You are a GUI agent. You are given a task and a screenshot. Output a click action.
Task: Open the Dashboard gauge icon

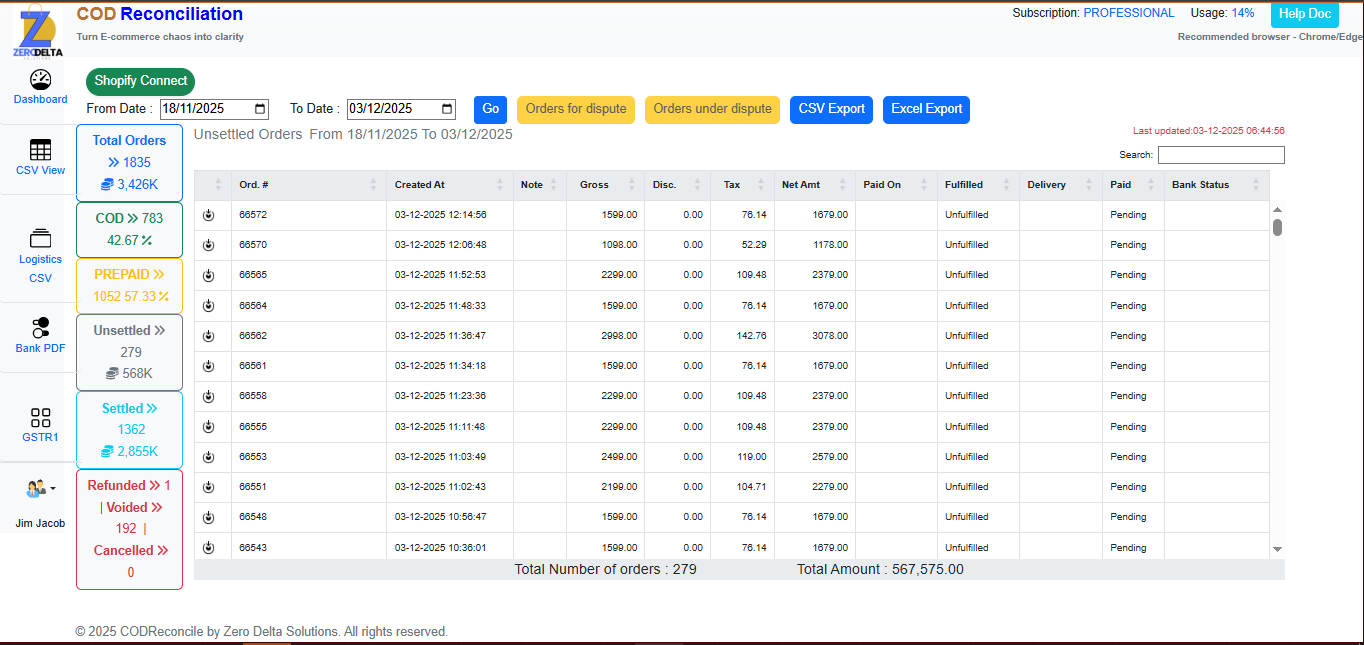pos(40,80)
